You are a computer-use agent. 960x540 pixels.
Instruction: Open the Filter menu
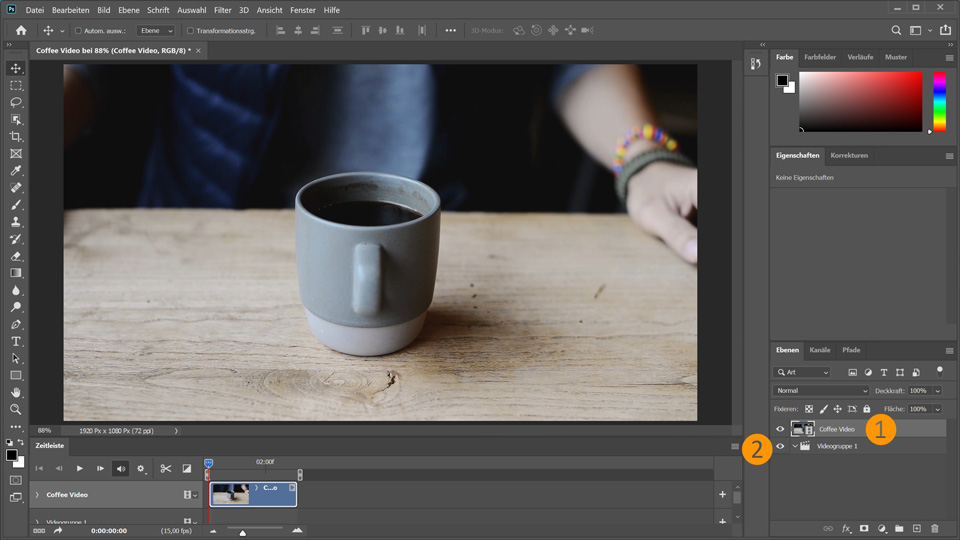pyautogui.click(x=222, y=10)
